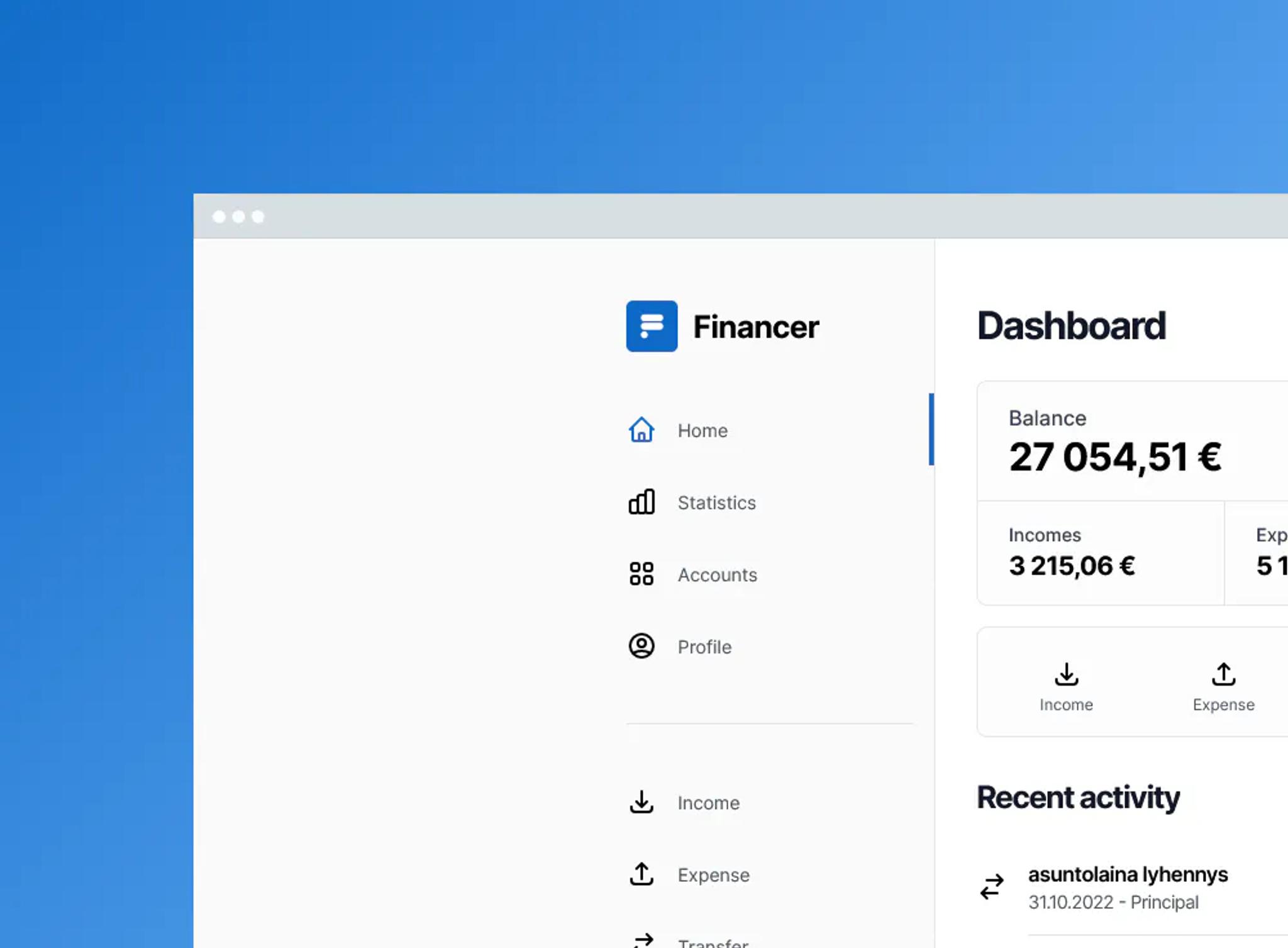1288x948 pixels.
Task: Click the Home house icon
Action: point(641,430)
